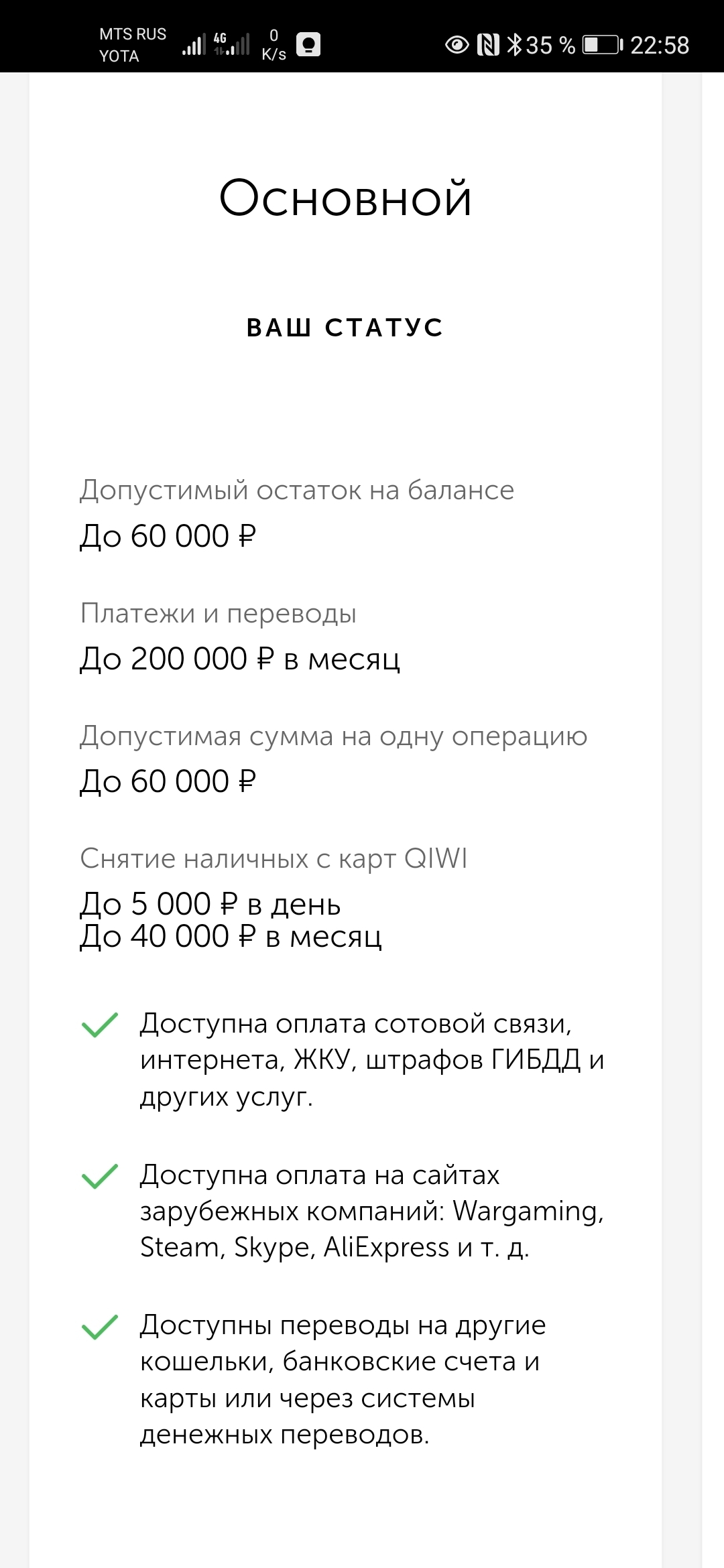The width and height of the screenshot is (724, 1568).
Task: Tap До 200 000 ₽ в месяц limit
Action: click(x=240, y=659)
